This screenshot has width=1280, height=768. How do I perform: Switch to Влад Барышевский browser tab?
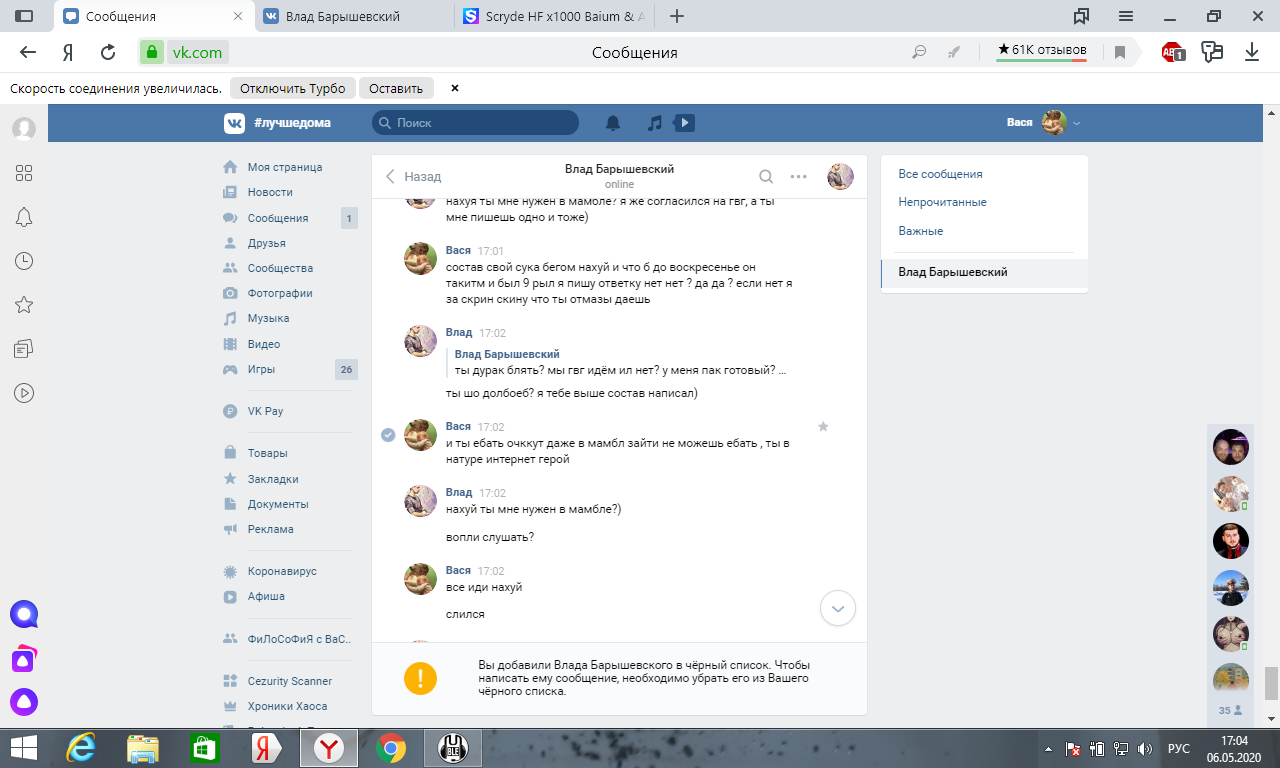tap(342, 16)
